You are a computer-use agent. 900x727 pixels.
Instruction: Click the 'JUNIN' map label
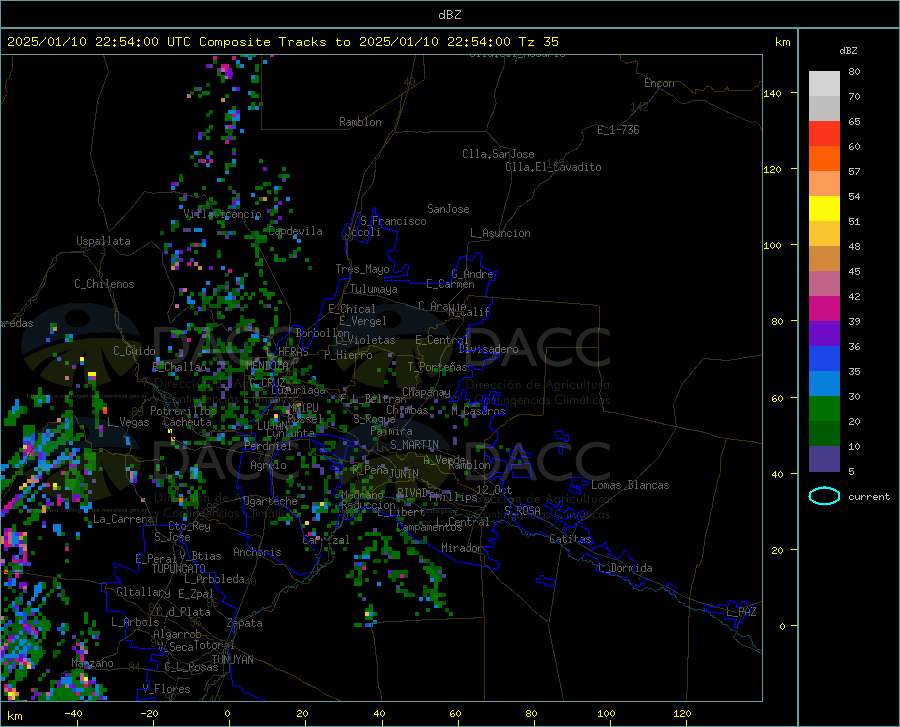(x=404, y=473)
